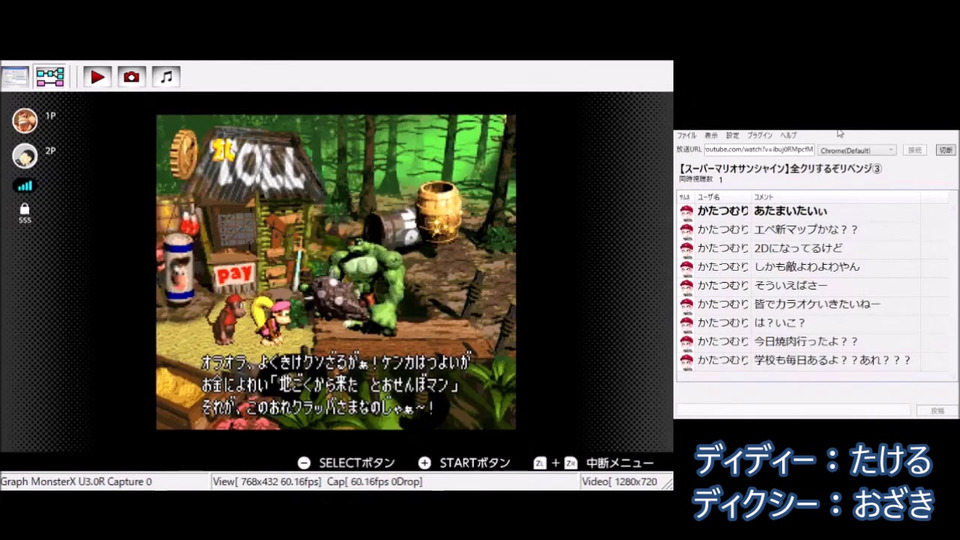Sort by the ユーザ名 column header
This screenshot has height=540, width=960.
[722, 197]
